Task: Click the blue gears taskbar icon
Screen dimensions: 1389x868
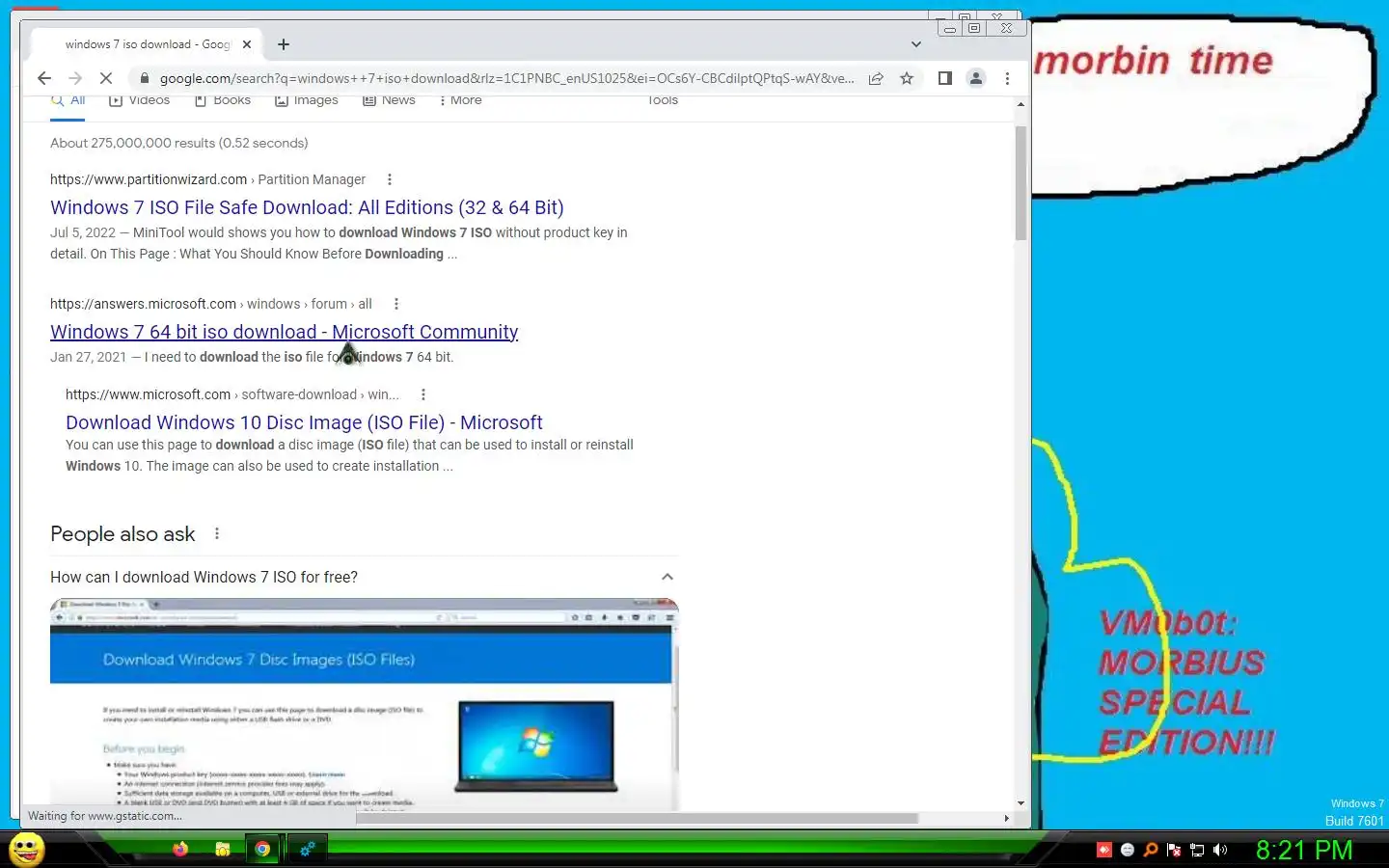Action: pyautogui.click(x=307, y=850)
